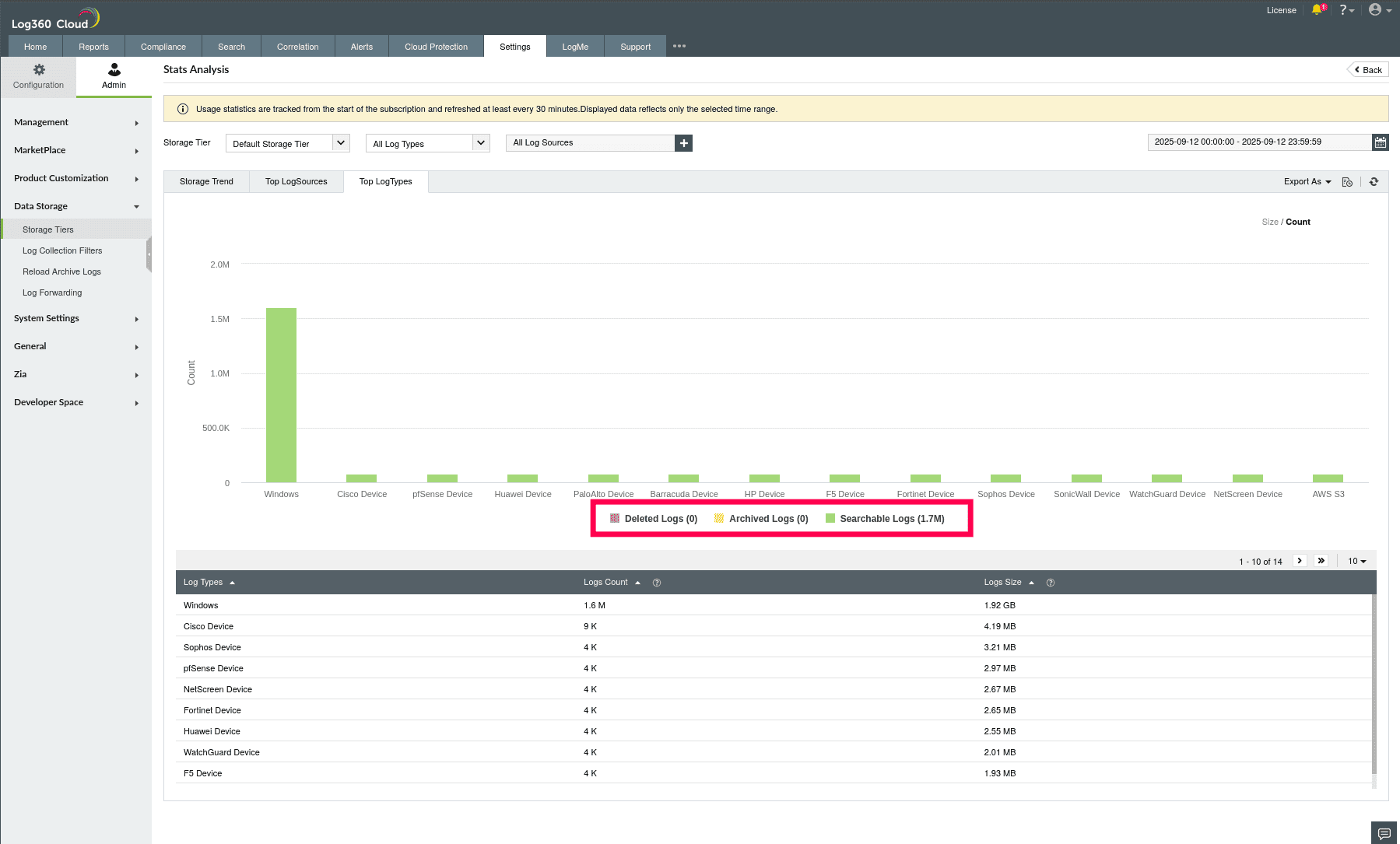1400x844 pixels.
Task: Click the schedule export icon
Action: [x=1347, y=182]
